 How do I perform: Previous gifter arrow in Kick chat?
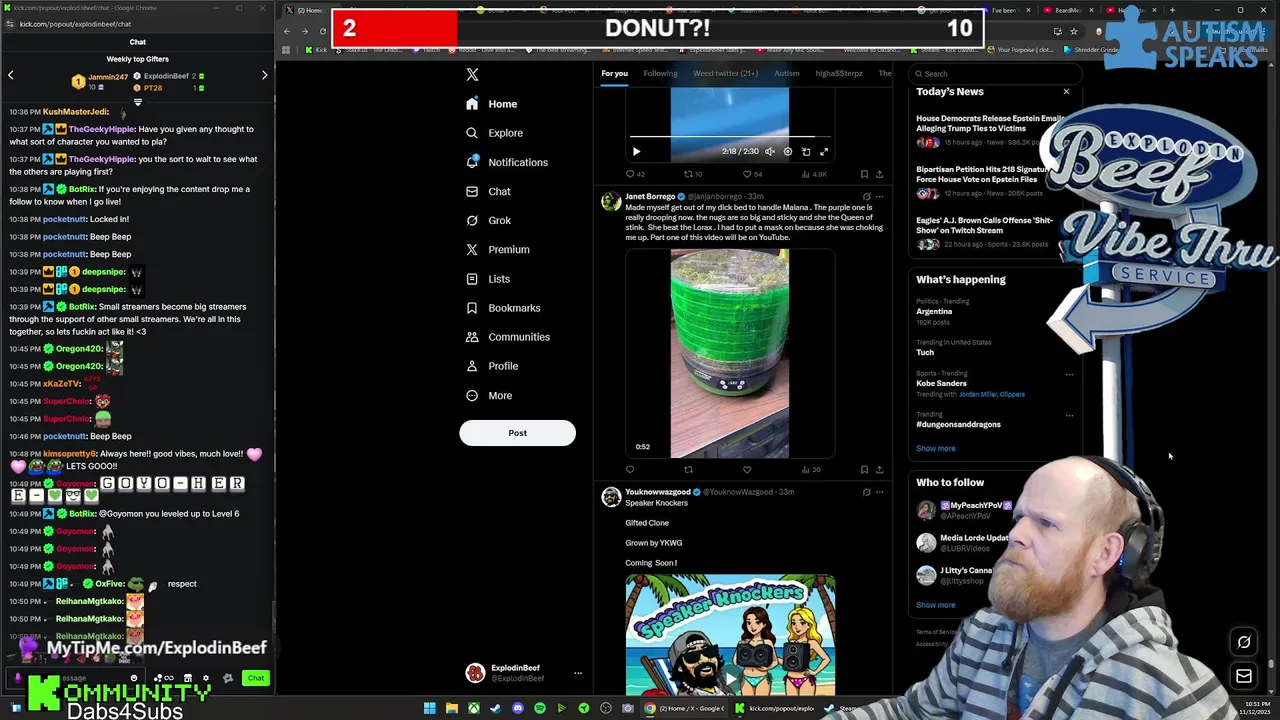pos(10,75)
